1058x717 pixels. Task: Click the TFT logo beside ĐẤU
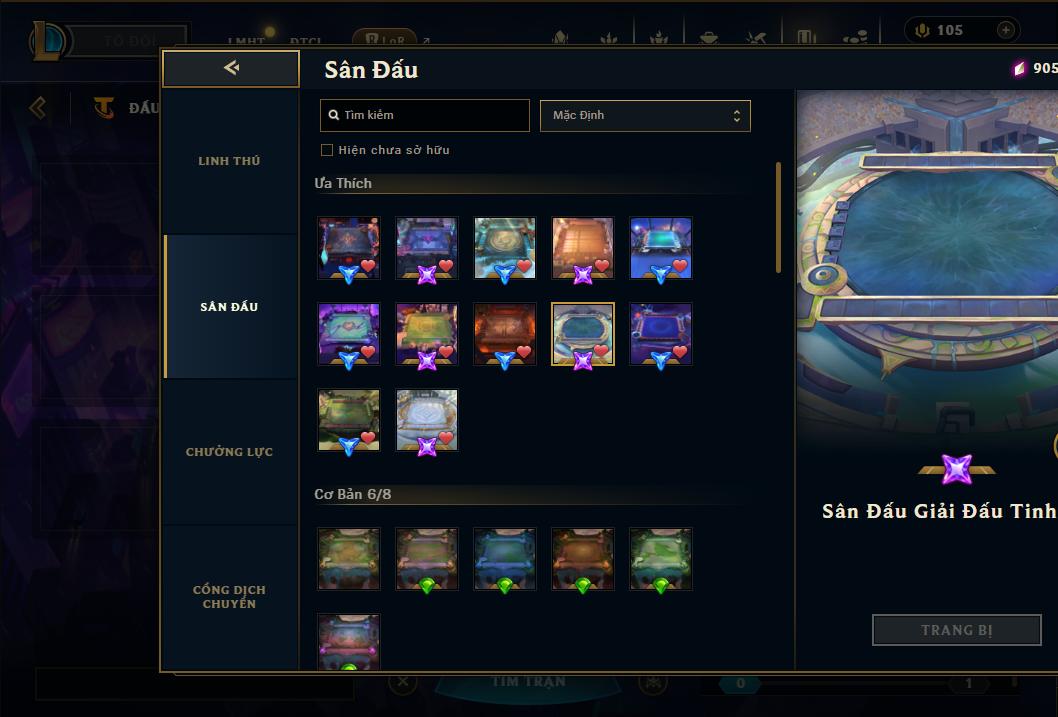click(x=104, y=107)
